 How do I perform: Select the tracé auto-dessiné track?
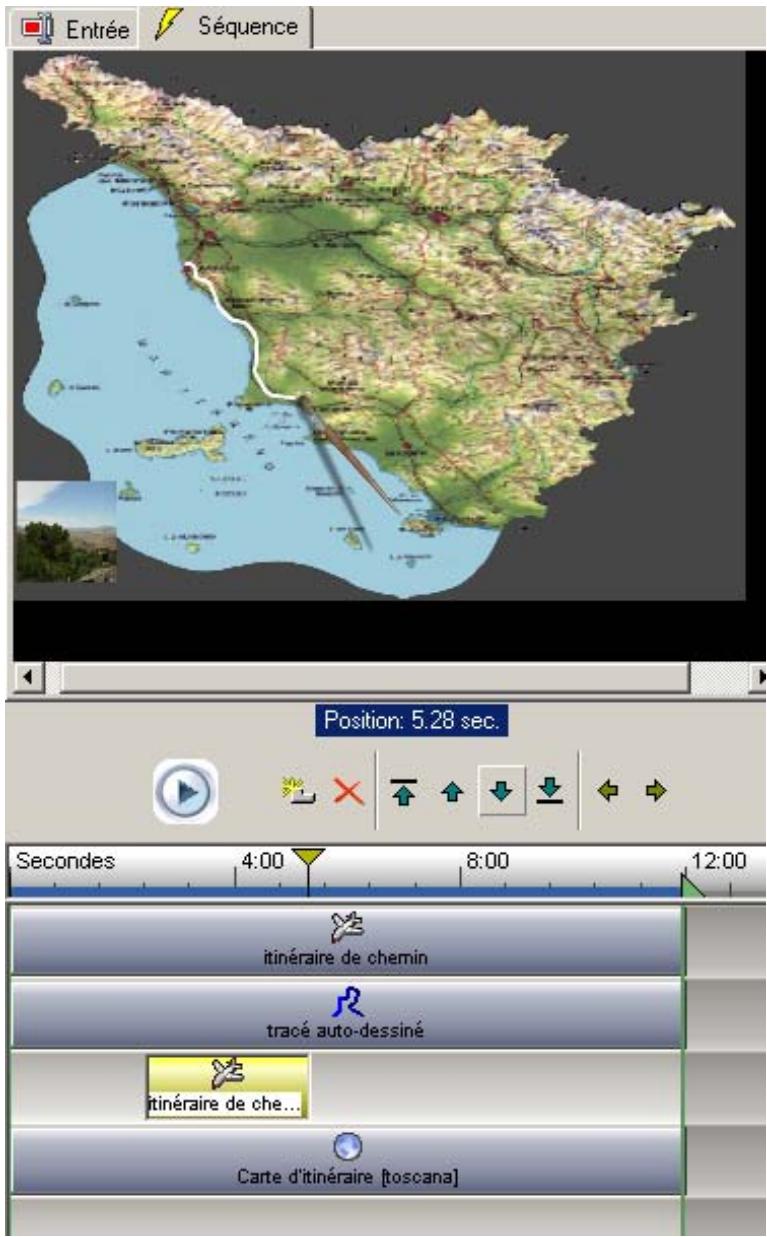[x=346, y=1014]
